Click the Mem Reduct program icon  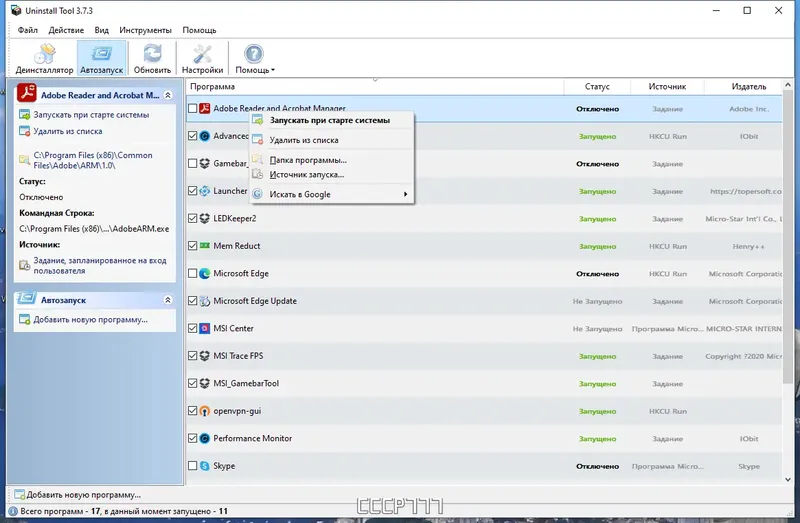(x=205, y=246)
